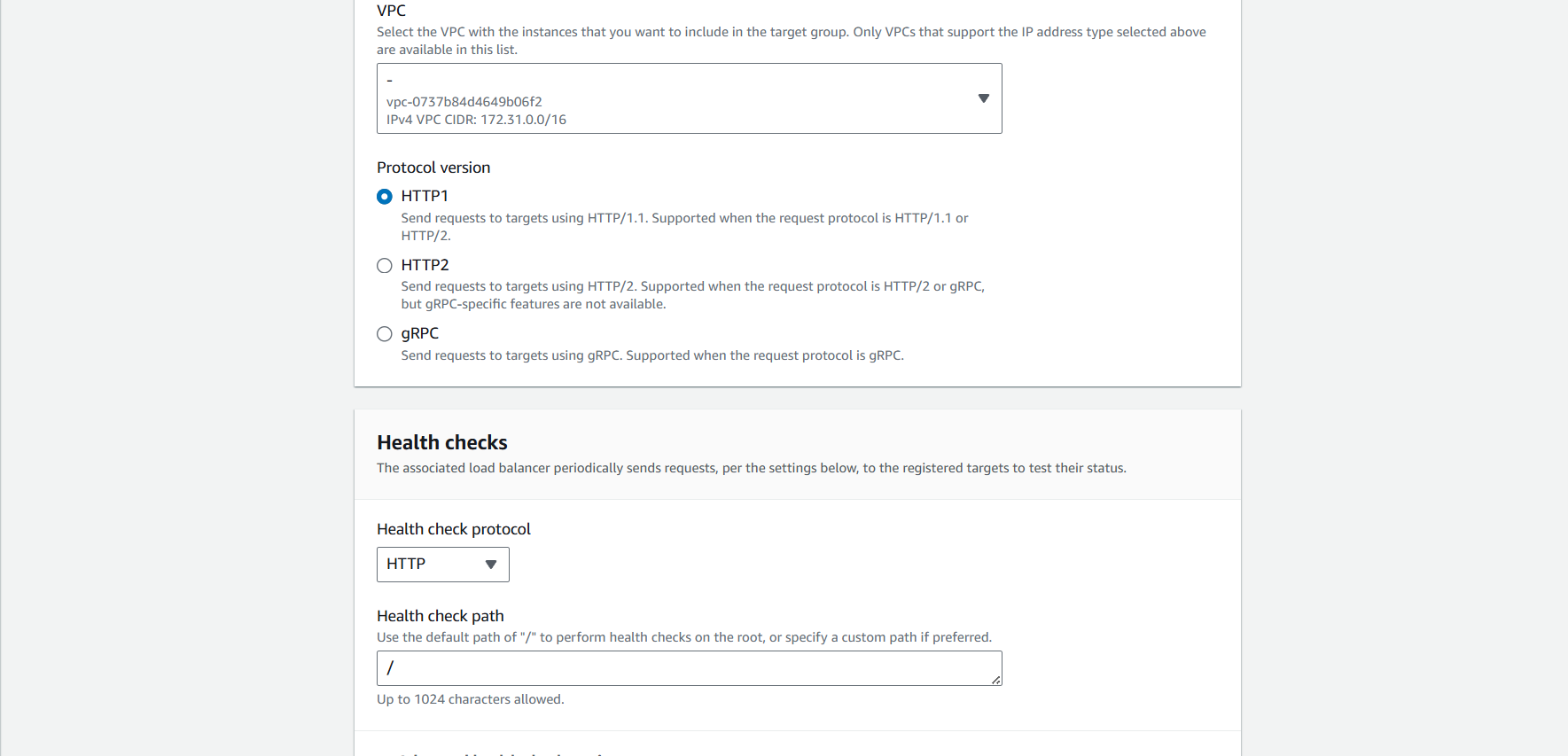Click the HTTP1 option label text

[425, 196]
